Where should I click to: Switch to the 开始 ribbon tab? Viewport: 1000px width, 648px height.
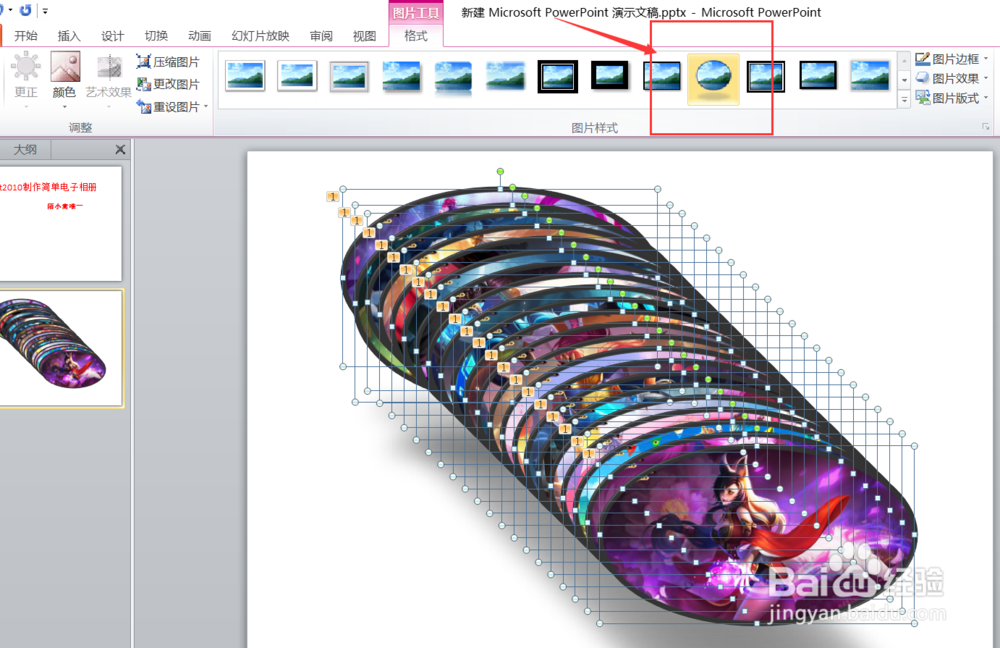[x=26, y=36]
